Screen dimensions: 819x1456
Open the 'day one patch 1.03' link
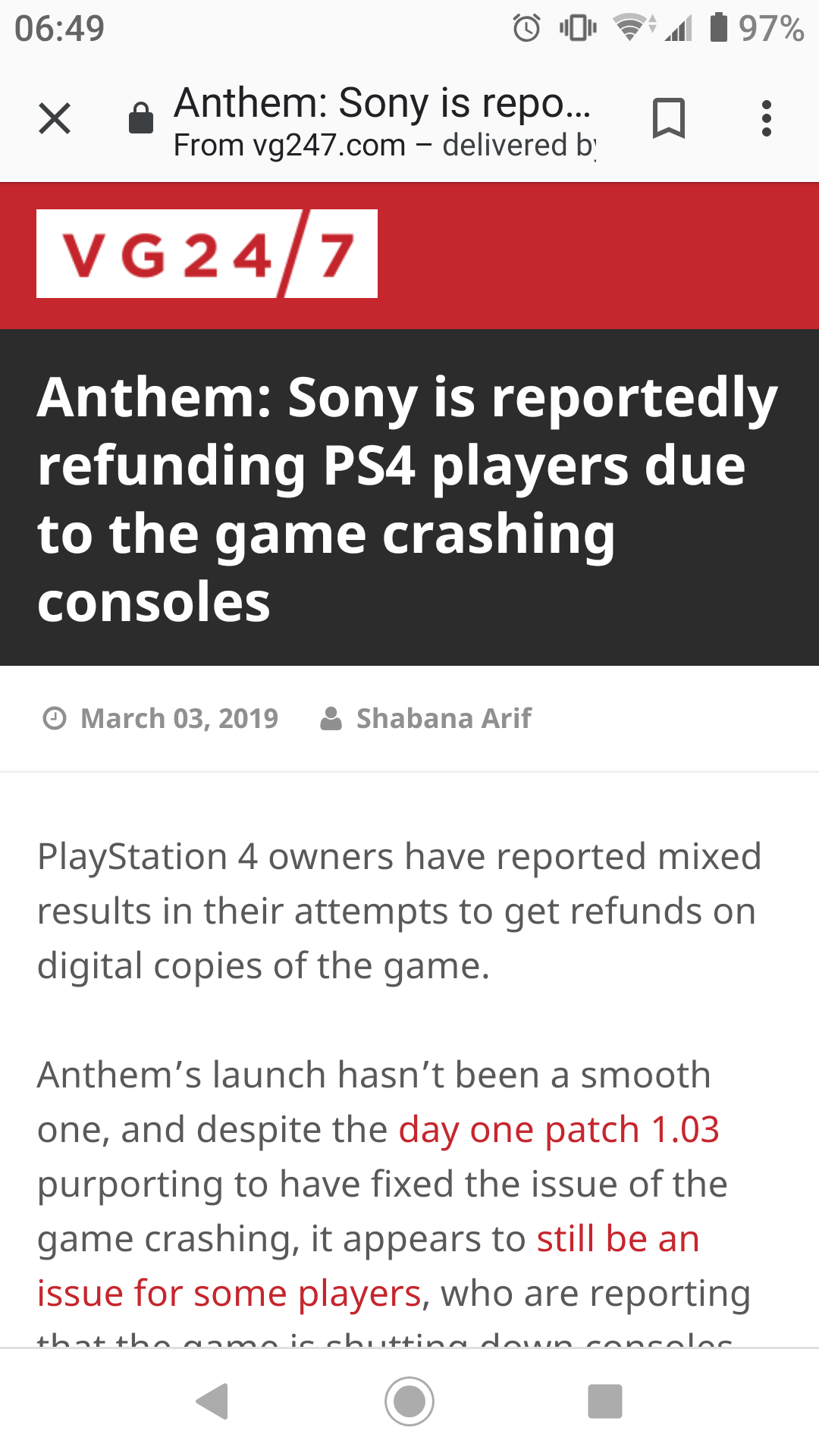(558, 1130)
